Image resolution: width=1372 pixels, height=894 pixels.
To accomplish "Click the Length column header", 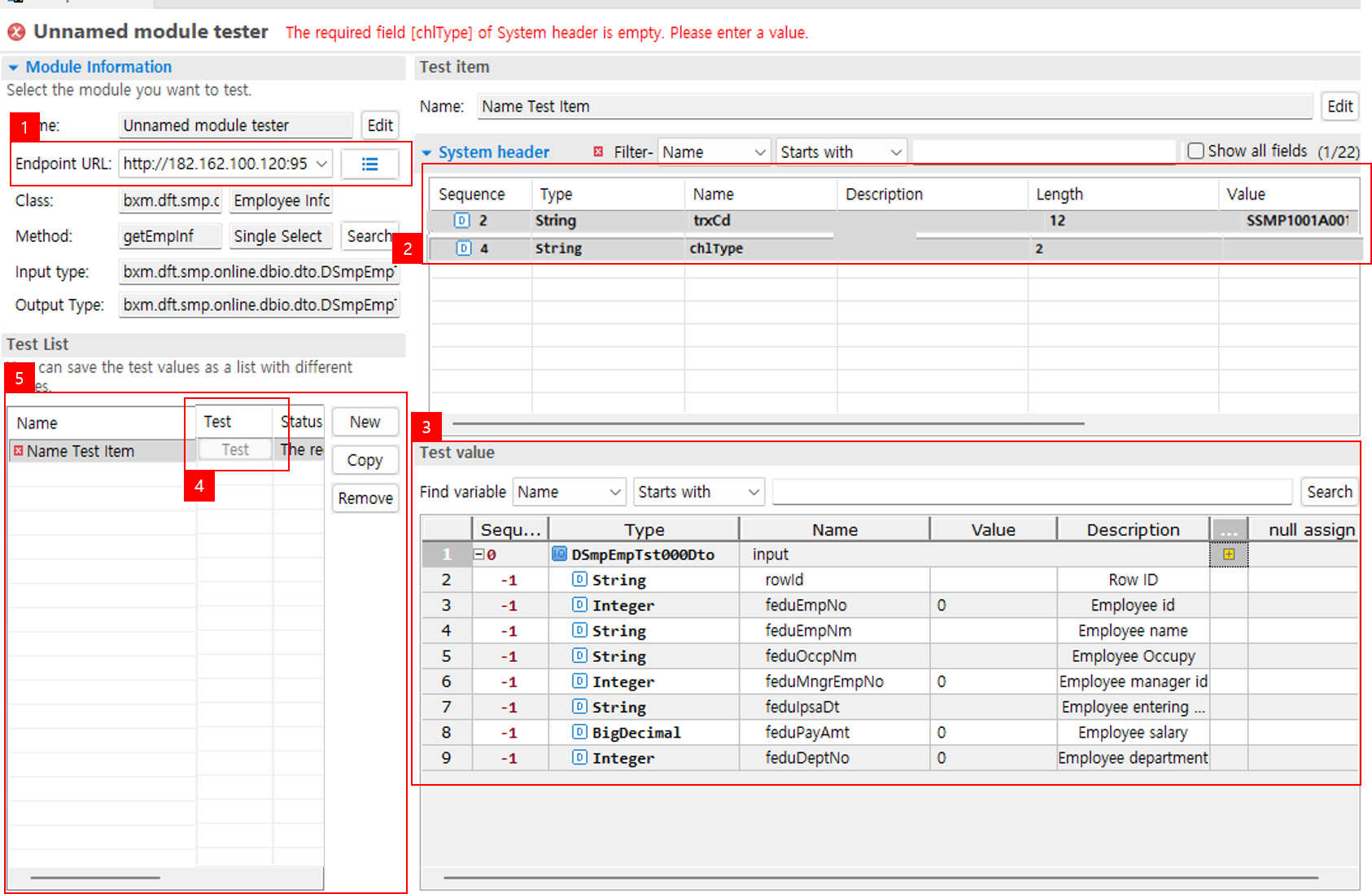I will (1059, 195).
